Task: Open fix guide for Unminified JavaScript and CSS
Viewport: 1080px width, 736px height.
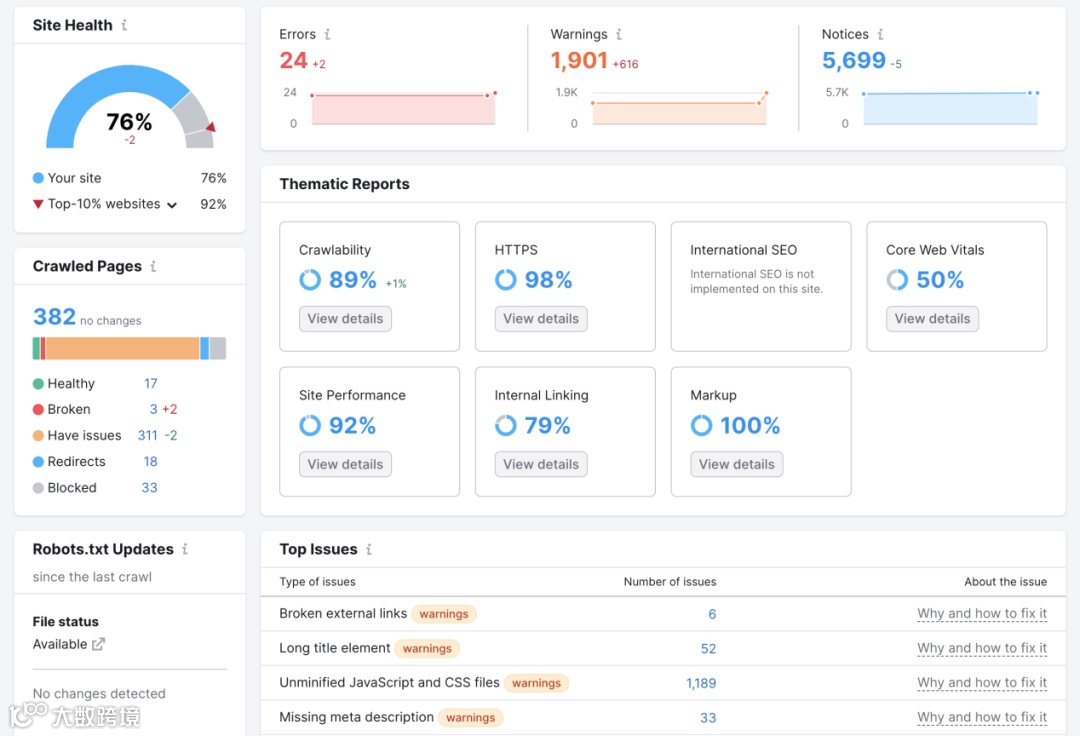Action: 982,682
